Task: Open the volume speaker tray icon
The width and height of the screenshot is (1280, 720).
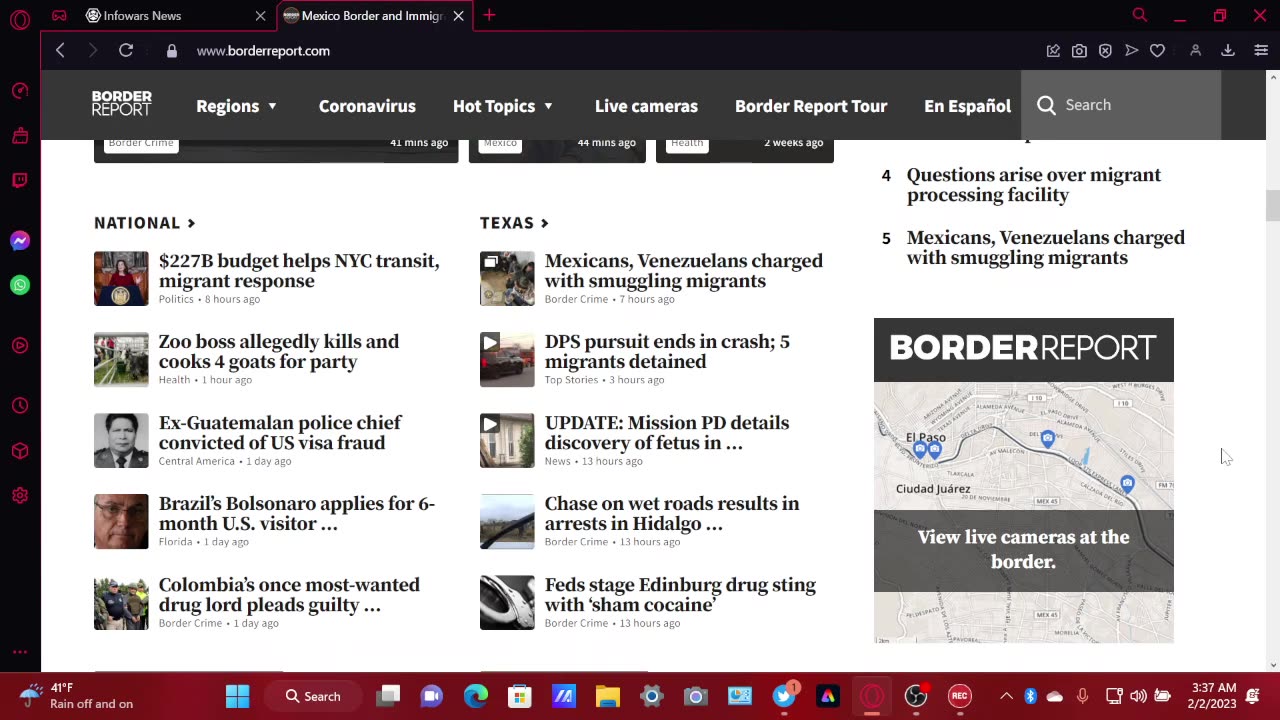Action: tap(1138, 696)
